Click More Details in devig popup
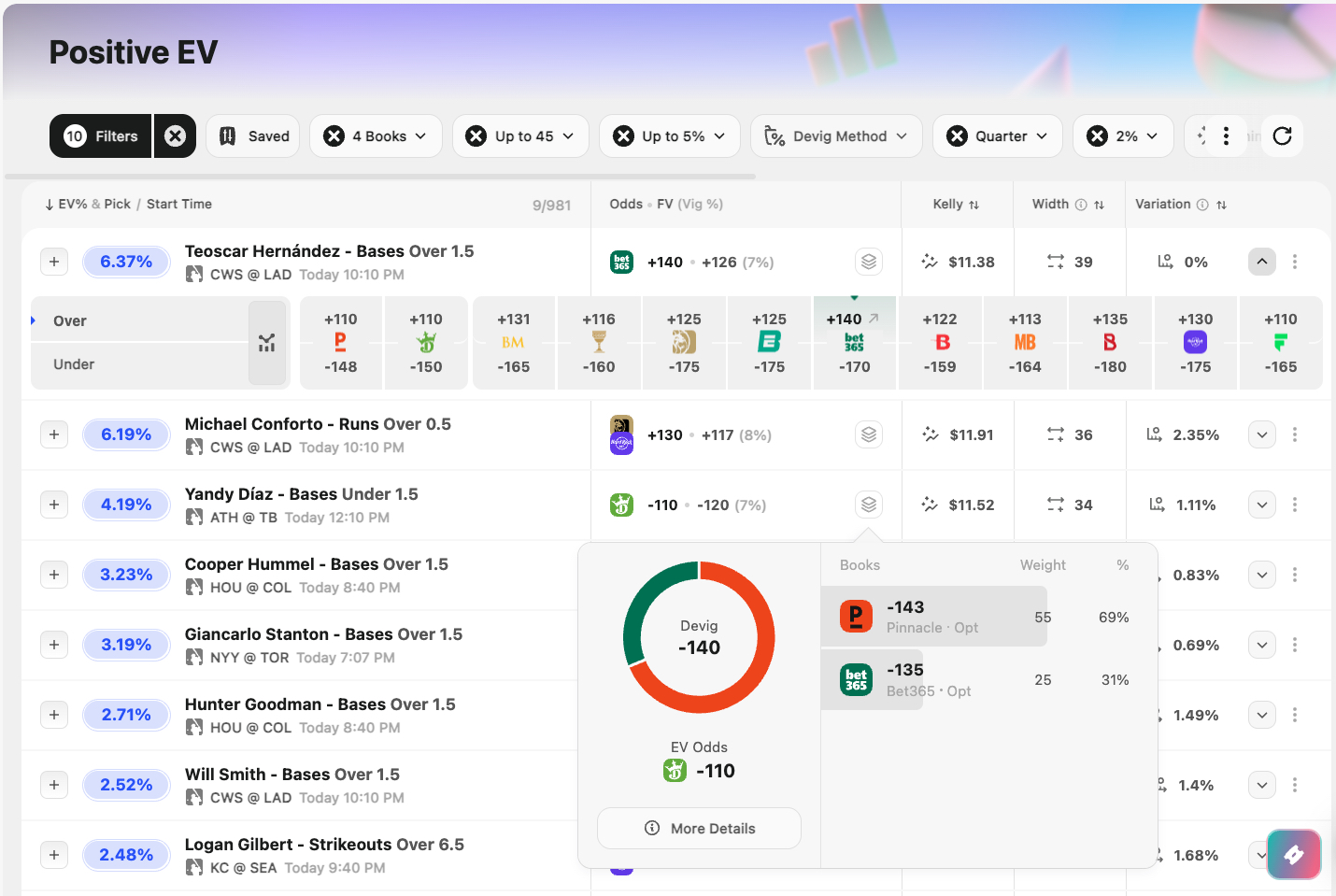 [699, 829]
